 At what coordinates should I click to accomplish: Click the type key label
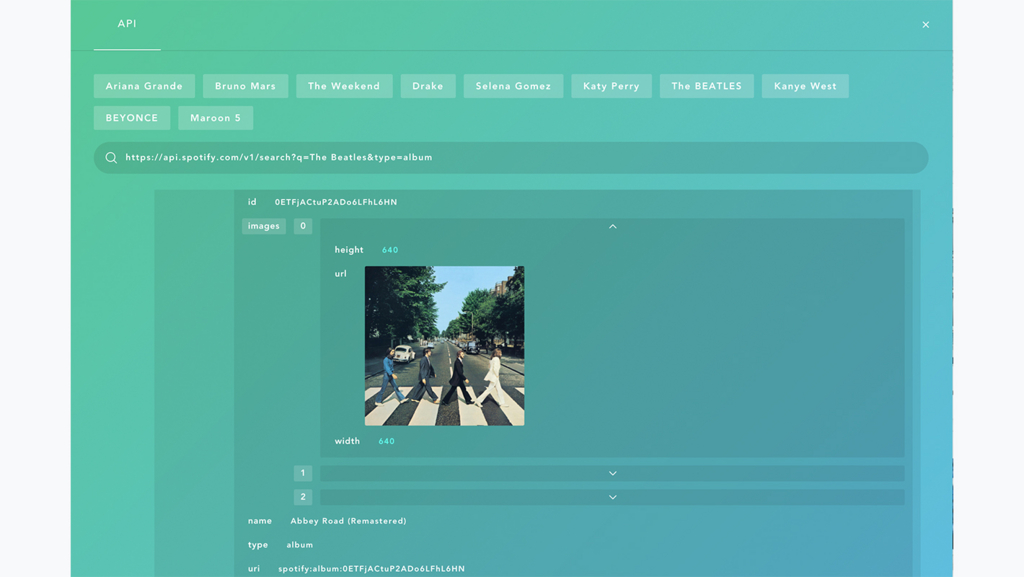pos(258,545)
